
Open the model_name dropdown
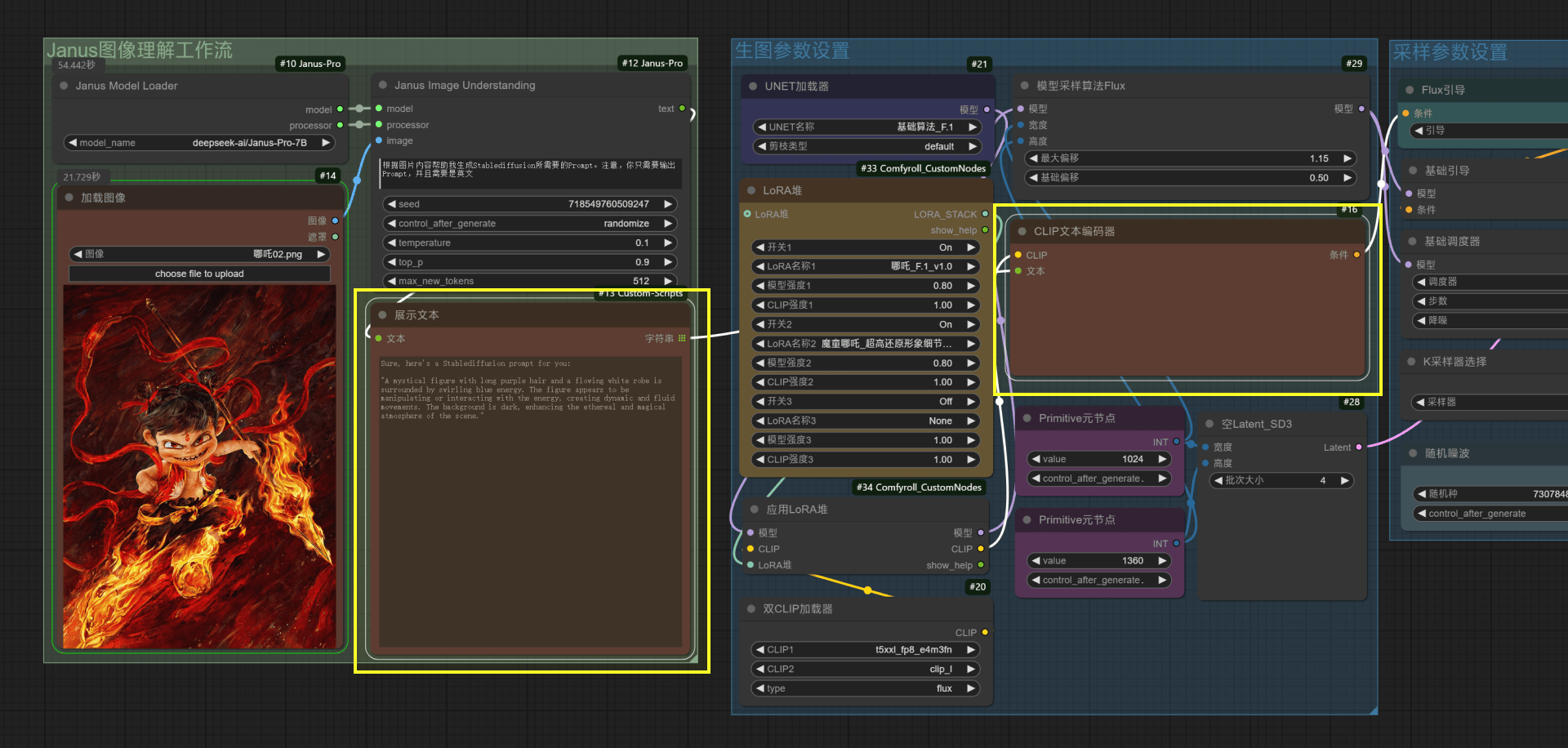coord(199,143)
